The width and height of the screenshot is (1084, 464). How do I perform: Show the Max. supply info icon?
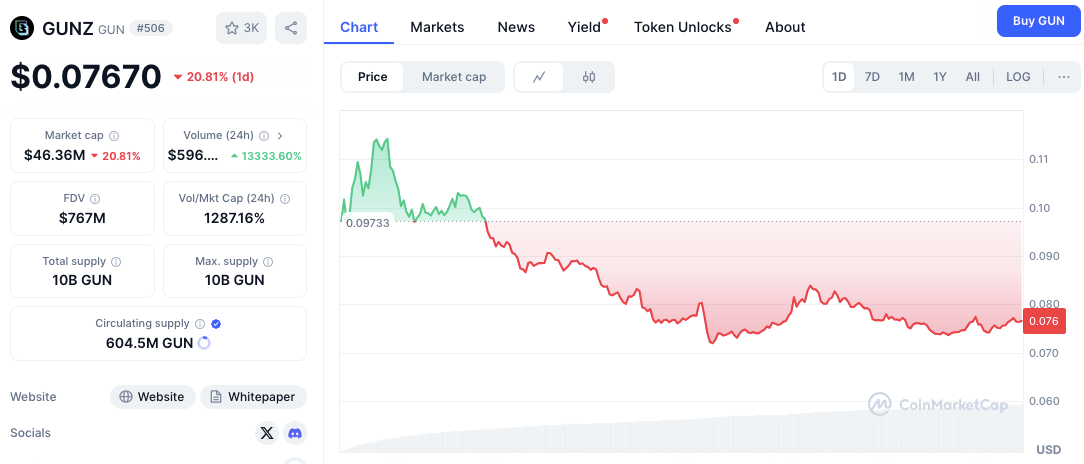tap(268, 261)
